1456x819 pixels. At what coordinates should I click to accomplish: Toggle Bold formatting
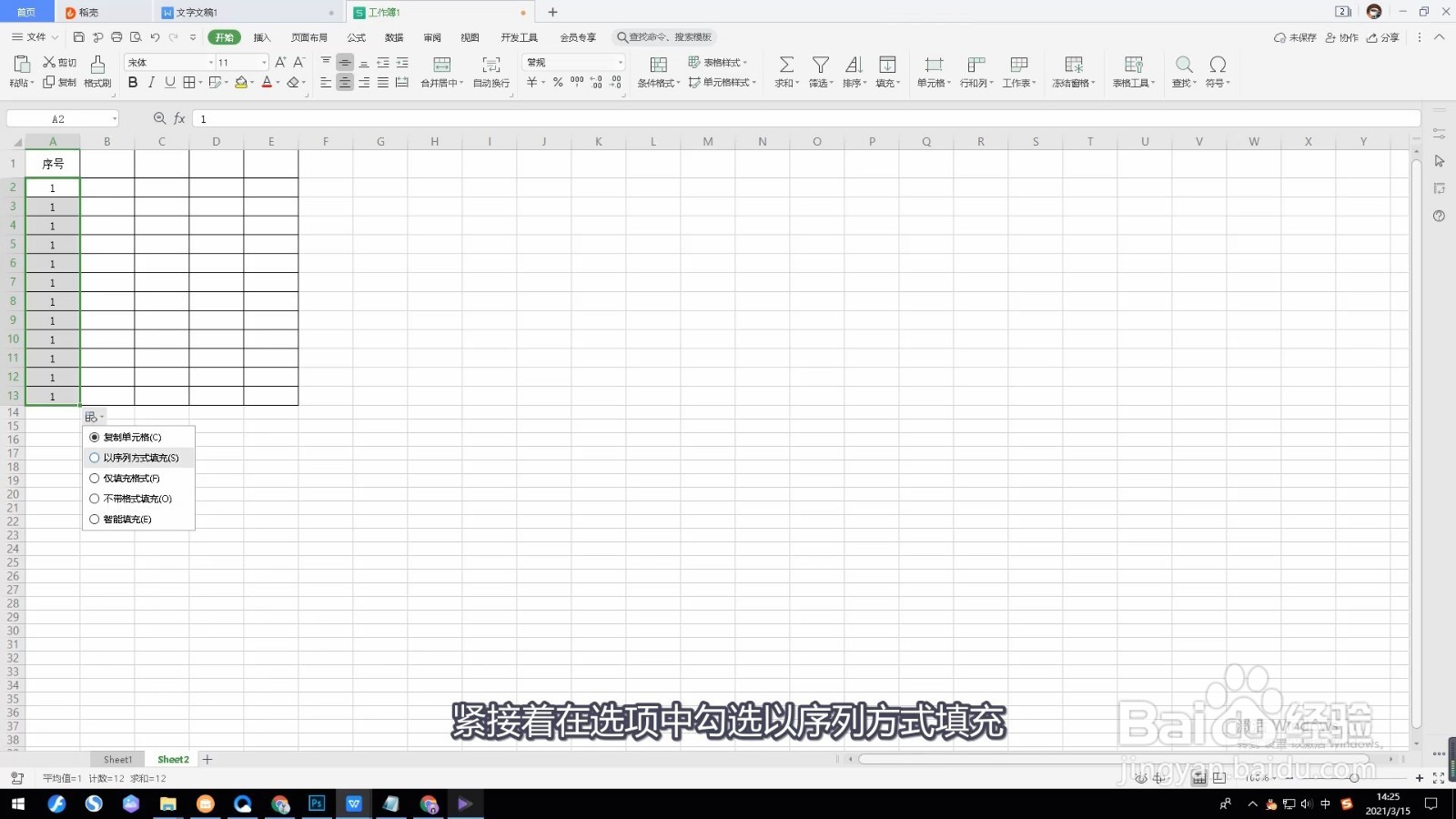point(133,82)
